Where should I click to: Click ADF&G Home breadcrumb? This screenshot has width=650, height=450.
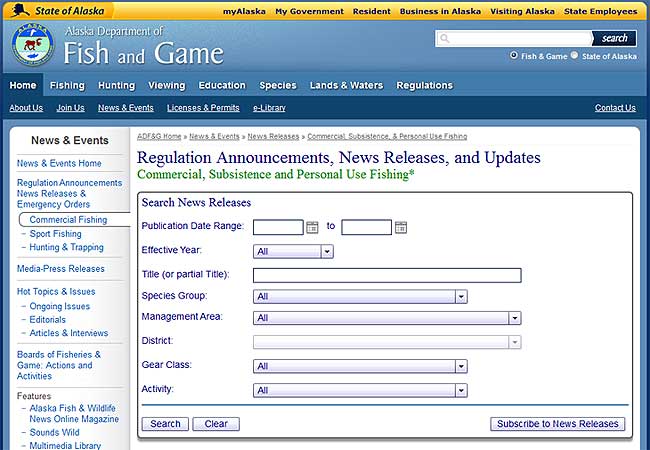click(x=159, y=136)
